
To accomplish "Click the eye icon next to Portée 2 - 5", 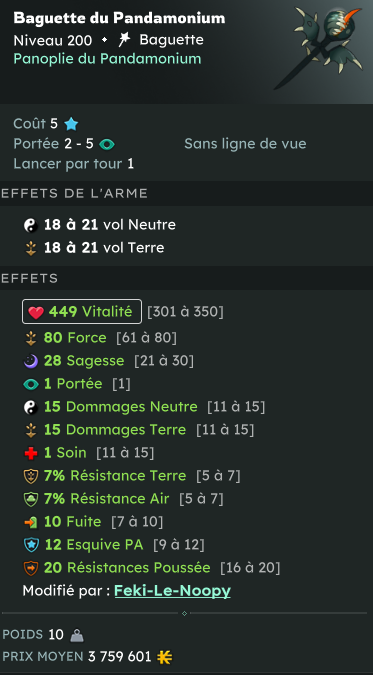I will point(106,144).
